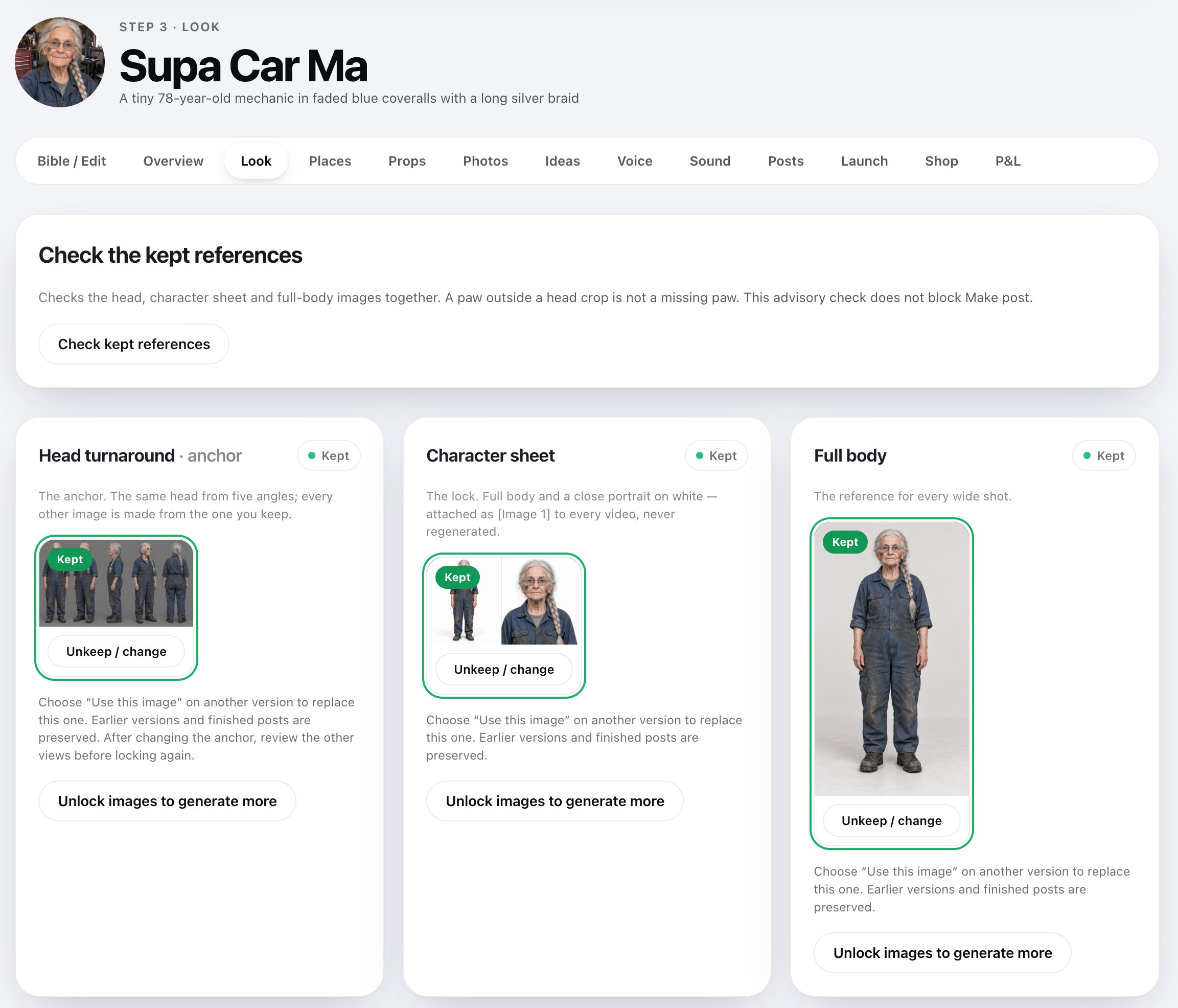Click green Kept badge on Character sheet image
This screenshot has height=1008, width=1178.
point(458,577)
